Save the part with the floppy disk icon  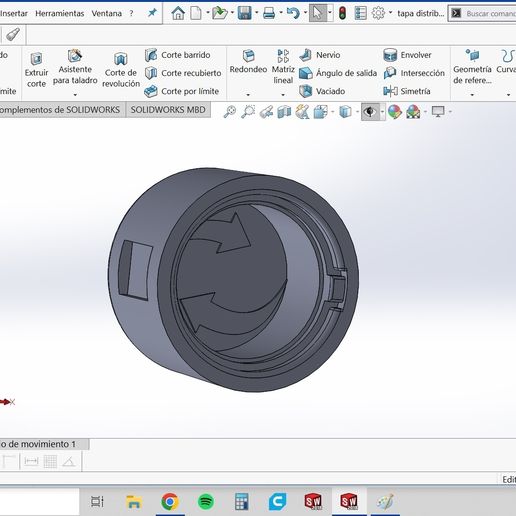click(245, 13)
